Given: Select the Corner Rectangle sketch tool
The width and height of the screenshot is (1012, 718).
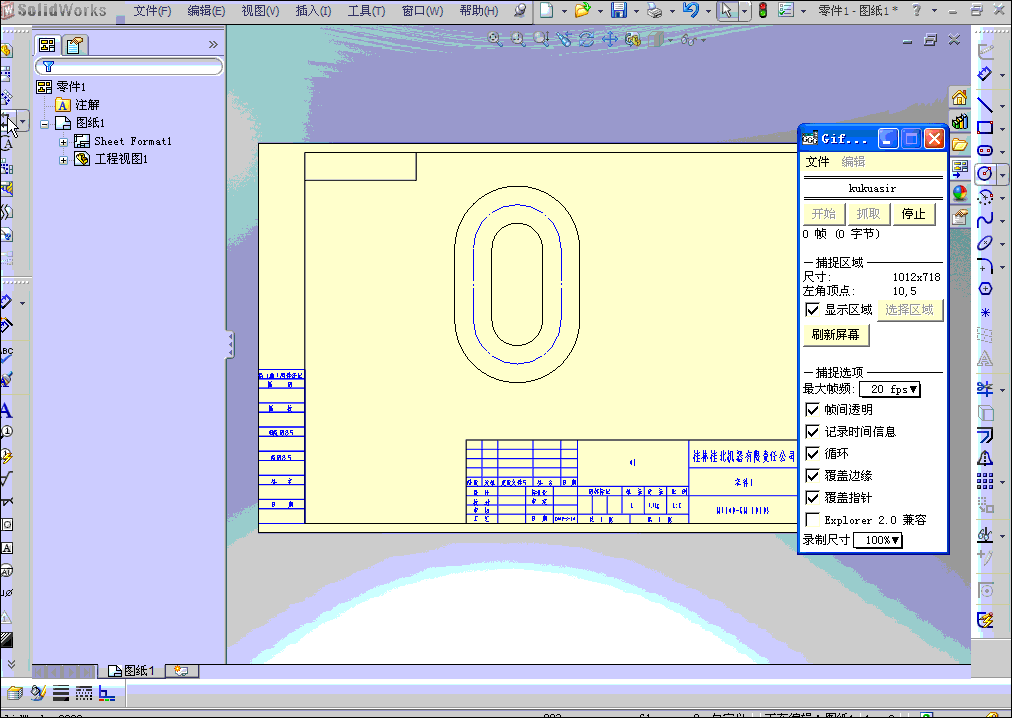Looking at the screenshot, I should click(x=985, y=127).
